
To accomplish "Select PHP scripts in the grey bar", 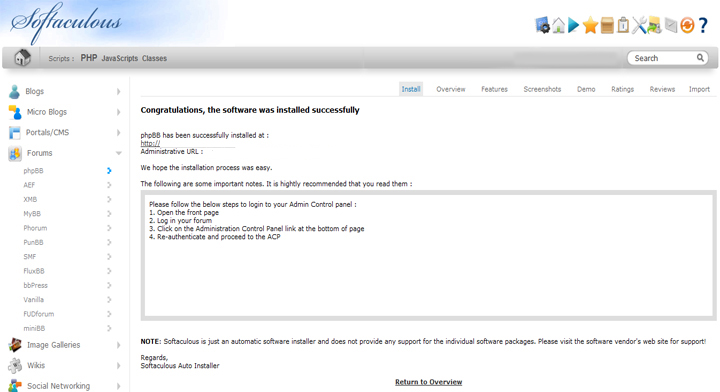I will pyautogui.click(x=89, y=58).
